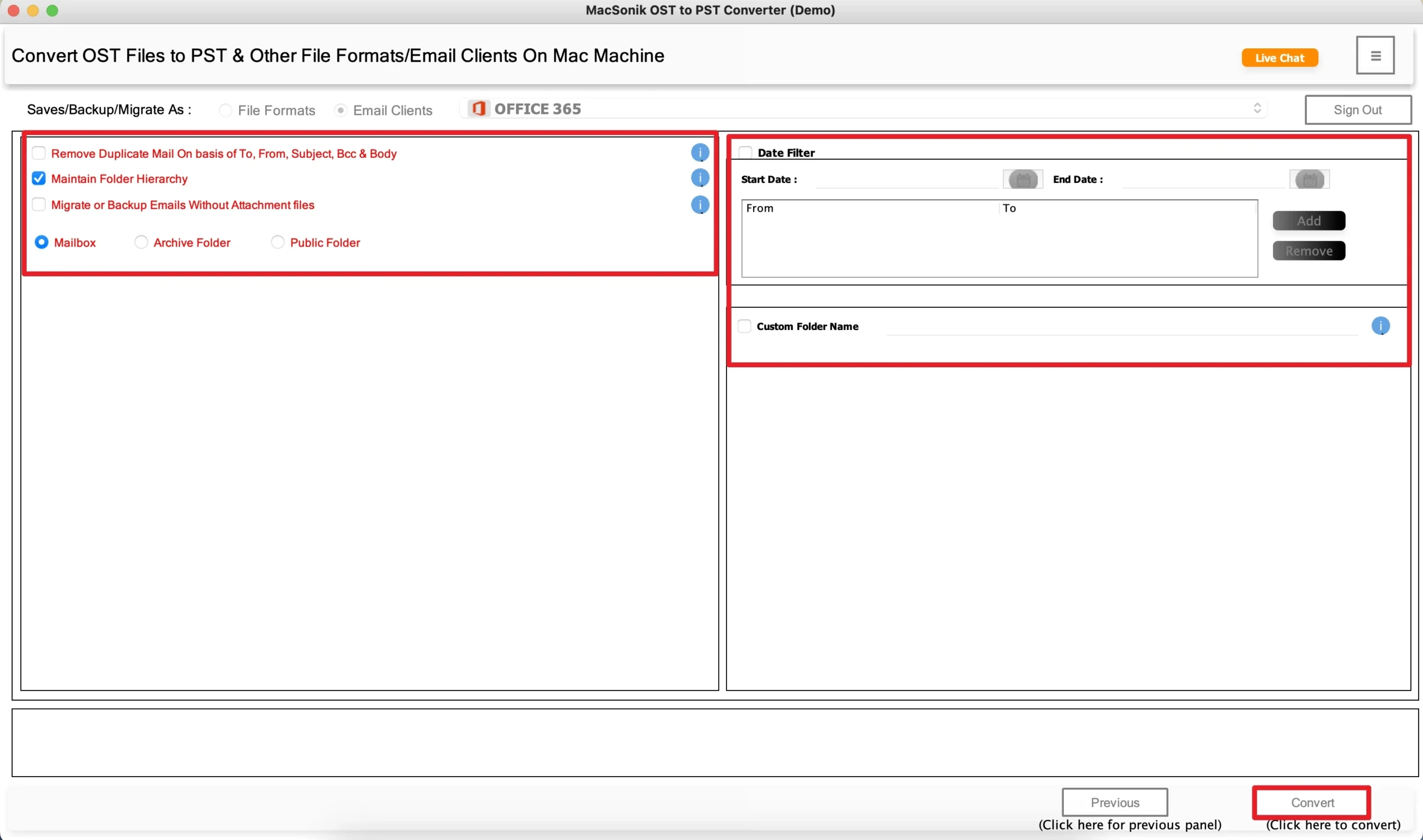The image size is (1423, 840).
Task: Open the hamburger menu
Action: (x=1375, y=56)
